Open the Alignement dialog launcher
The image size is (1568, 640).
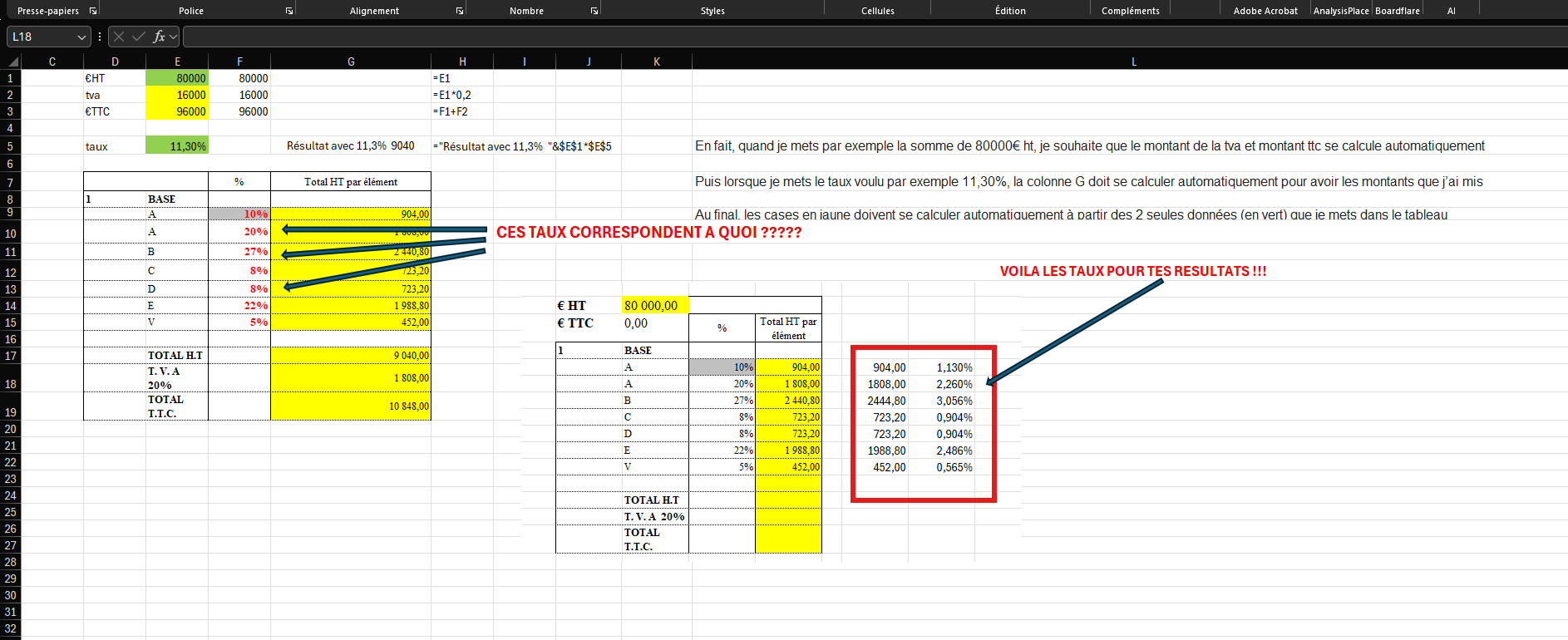pos(460,11)
